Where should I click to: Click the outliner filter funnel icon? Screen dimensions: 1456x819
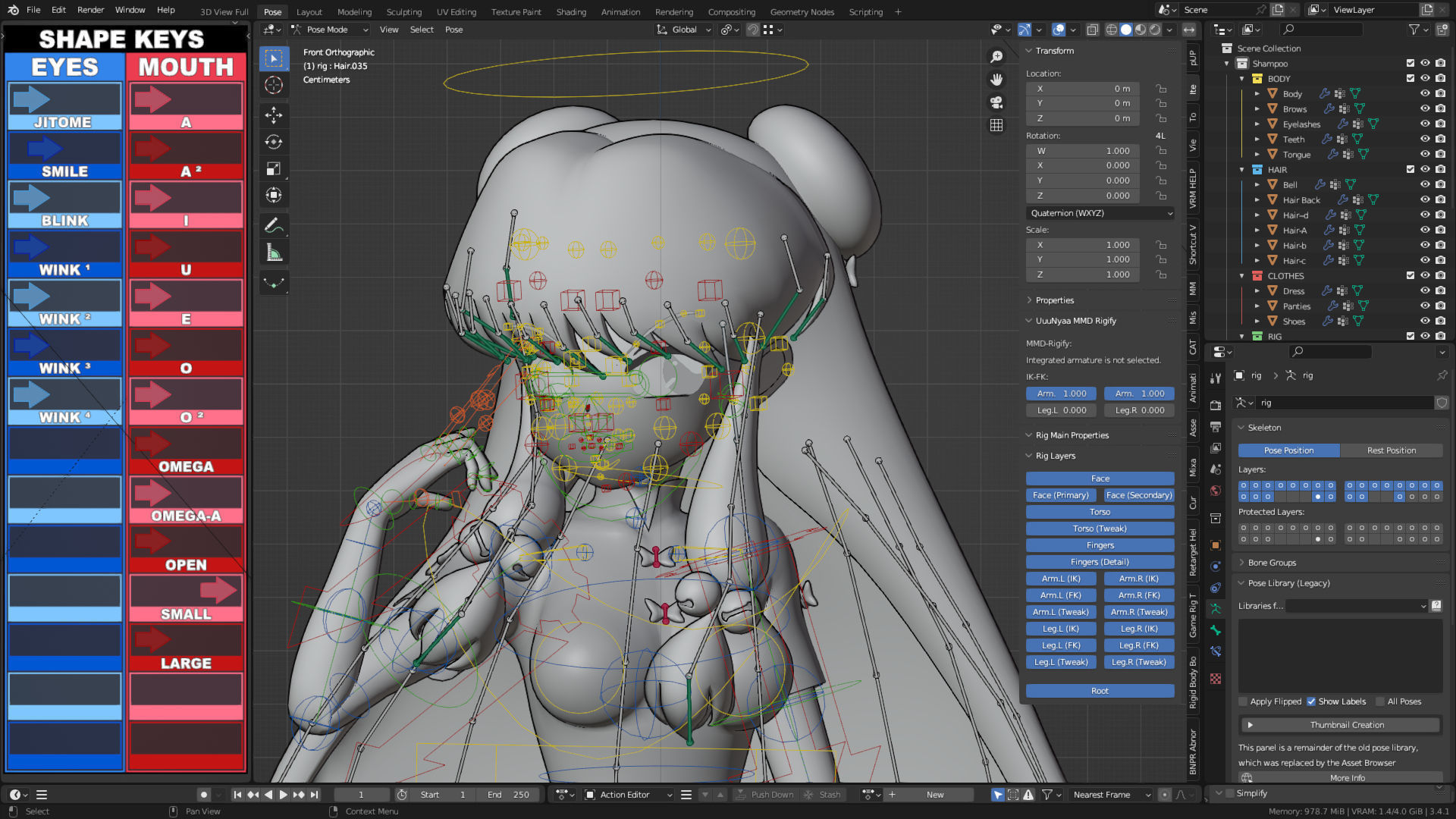pos(1414,30)
